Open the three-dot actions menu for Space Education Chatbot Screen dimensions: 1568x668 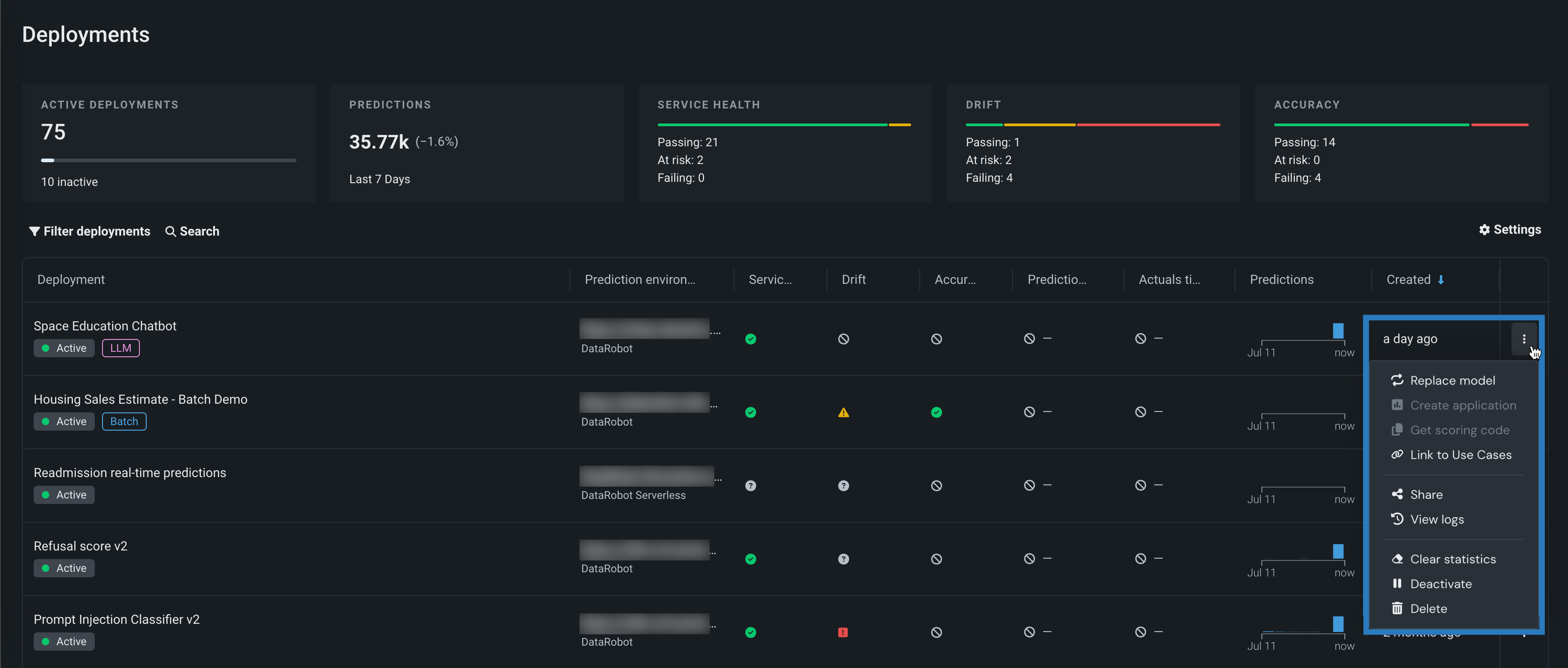click(1523, 339)
